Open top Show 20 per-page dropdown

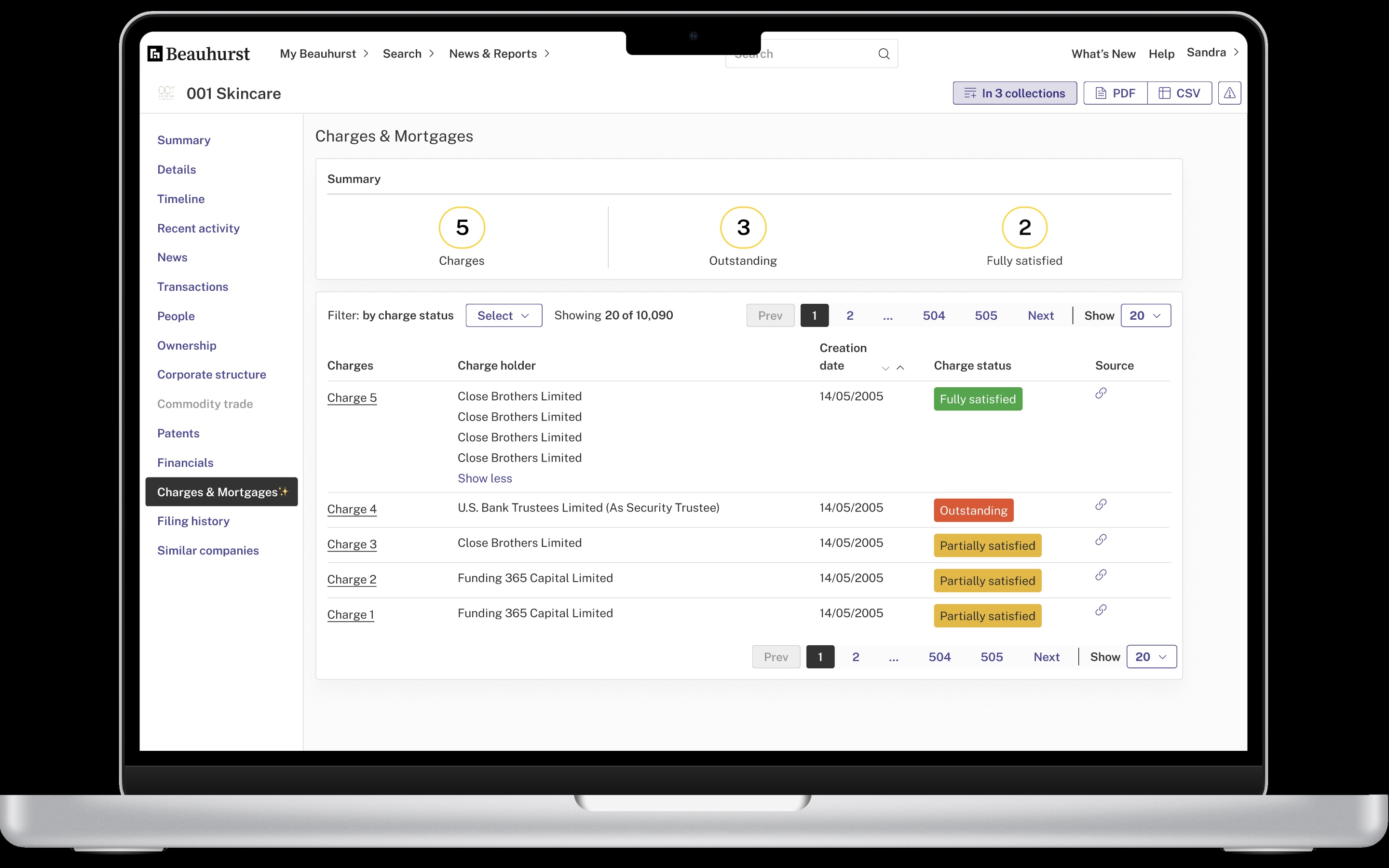pyautogui.click(x=1145, y=316)
